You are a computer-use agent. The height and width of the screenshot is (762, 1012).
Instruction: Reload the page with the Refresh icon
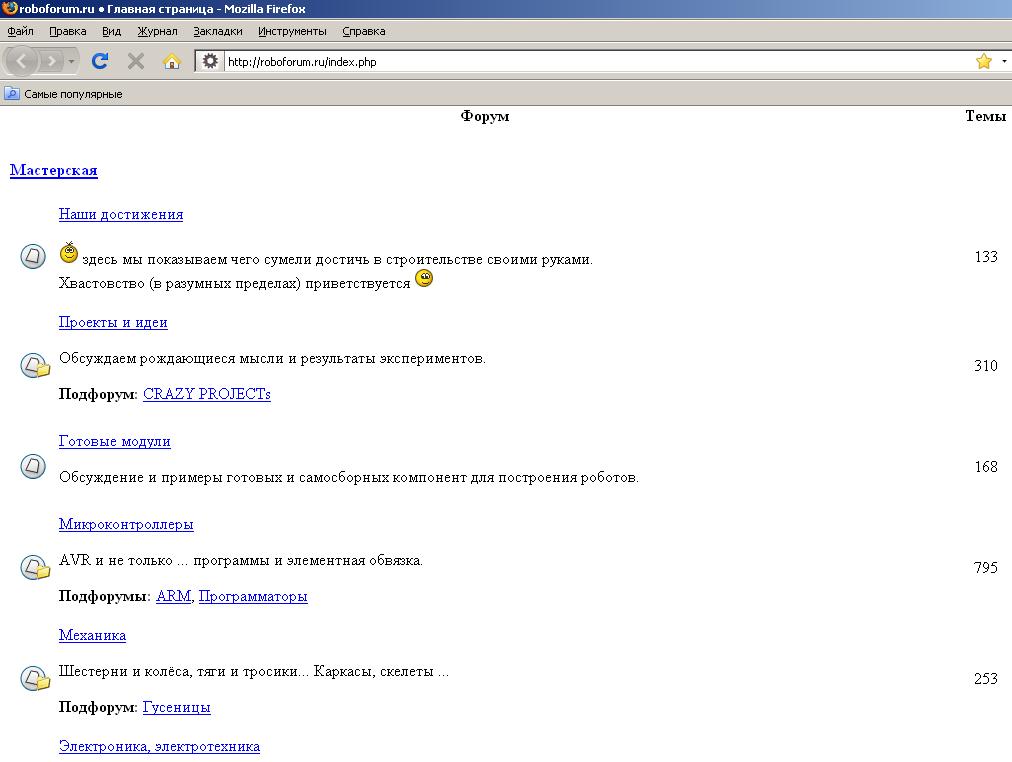coord(100,61)
